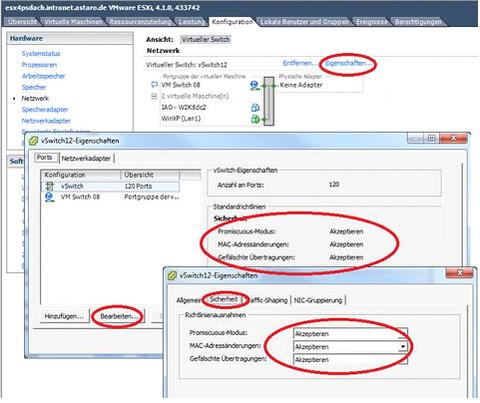Open the MAC-Adressänderungen dropdown
Image resolution: width=480 pixels, height=403 pixels.
pos(350,347)
